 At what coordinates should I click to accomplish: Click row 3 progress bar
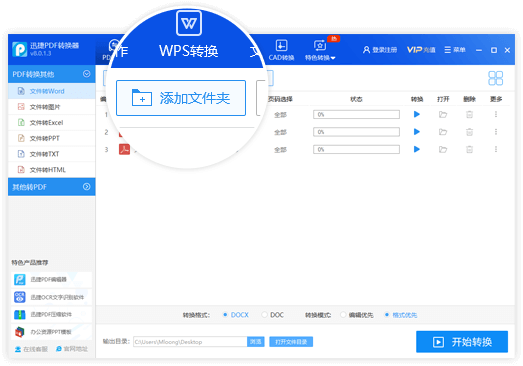point(356,149)
